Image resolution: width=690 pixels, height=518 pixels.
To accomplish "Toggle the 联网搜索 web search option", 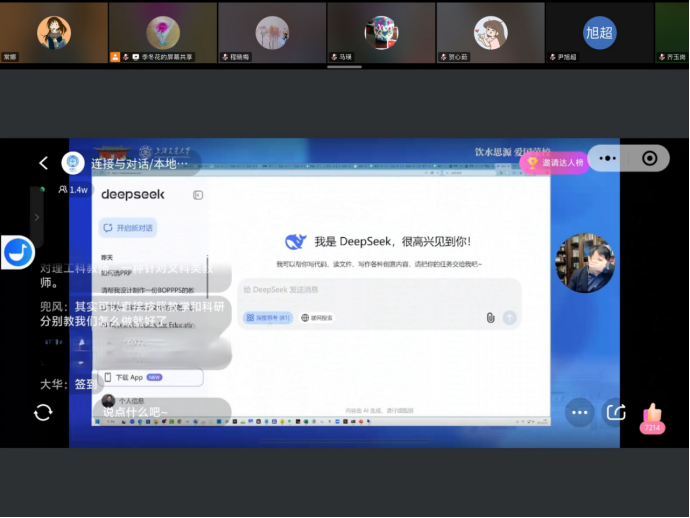I will pyautogui.click(x=317, y=317).
